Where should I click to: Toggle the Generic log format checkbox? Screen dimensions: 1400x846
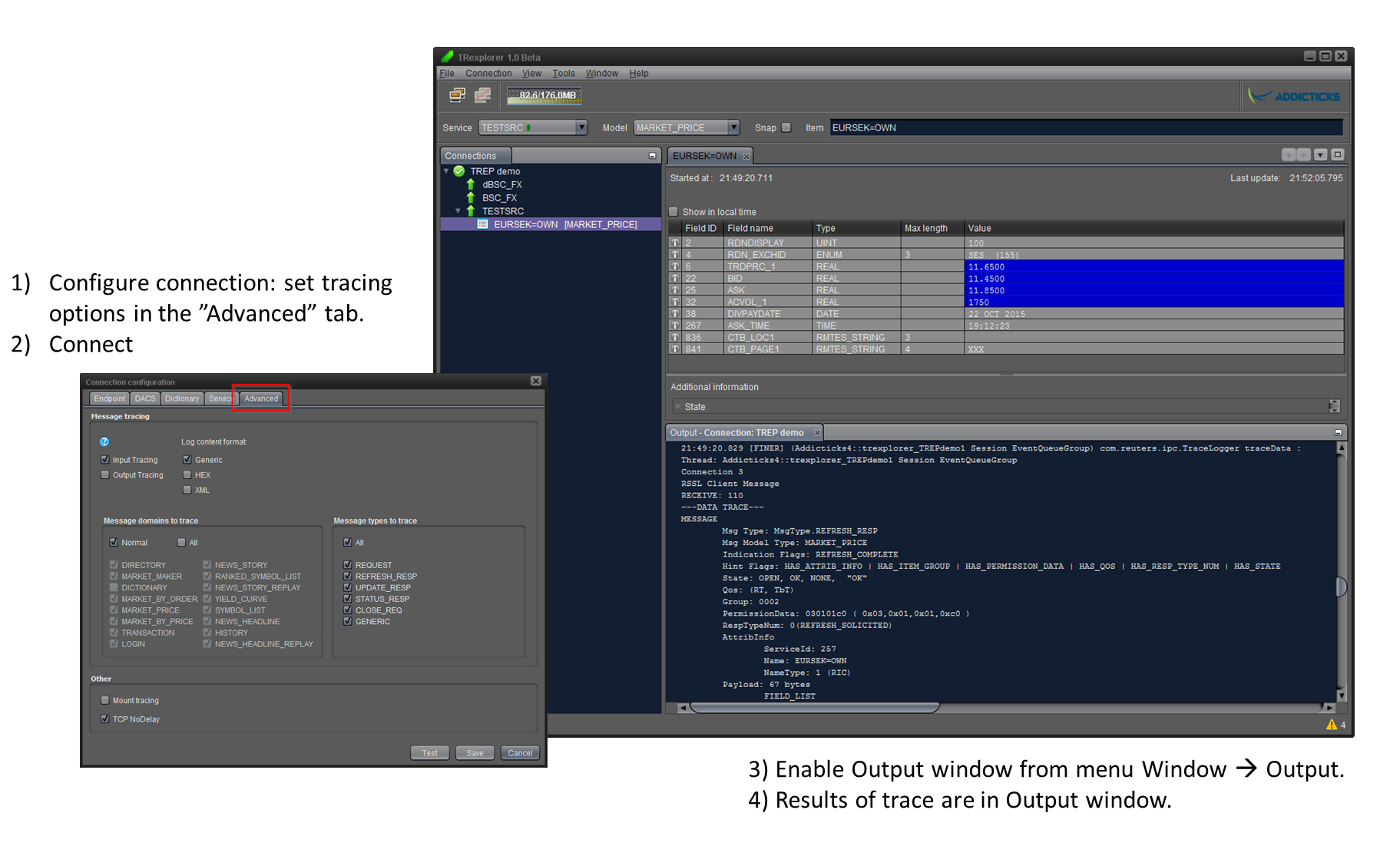(x=187, y=460)
